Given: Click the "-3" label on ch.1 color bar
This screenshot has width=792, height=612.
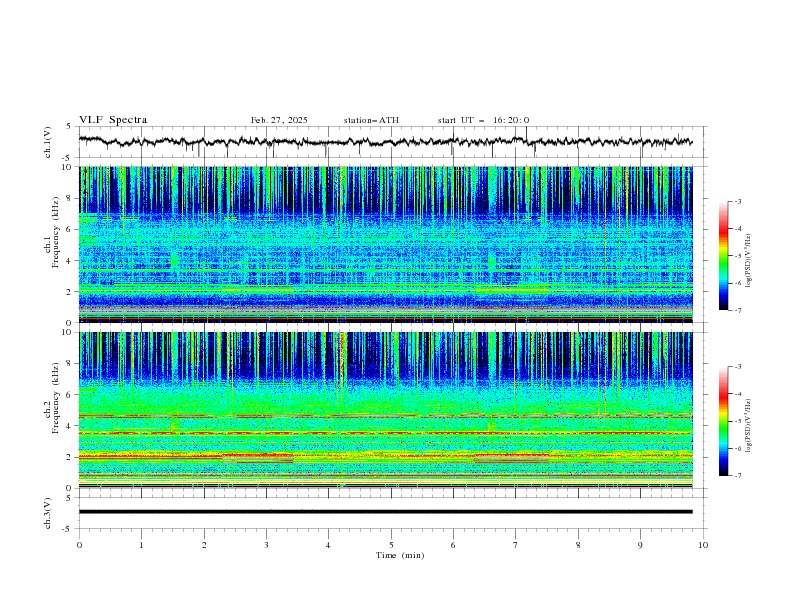Looking at the screenshot, I should click(738, 201).
